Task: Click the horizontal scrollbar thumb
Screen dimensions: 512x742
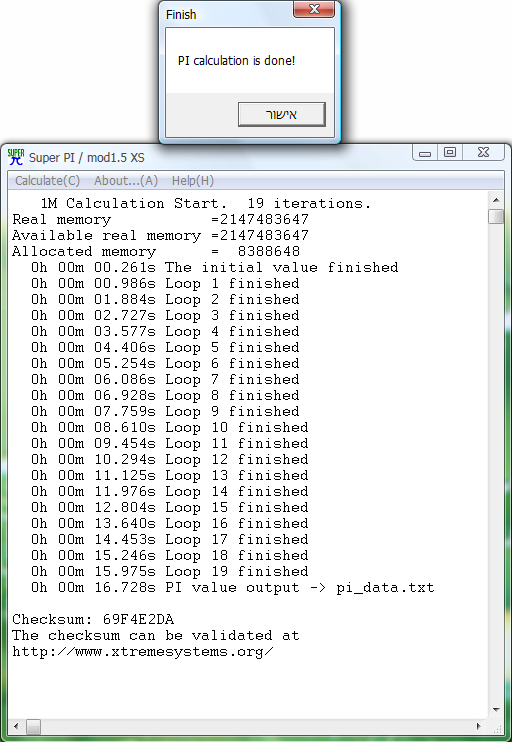Action: click(x=33, y=726)
